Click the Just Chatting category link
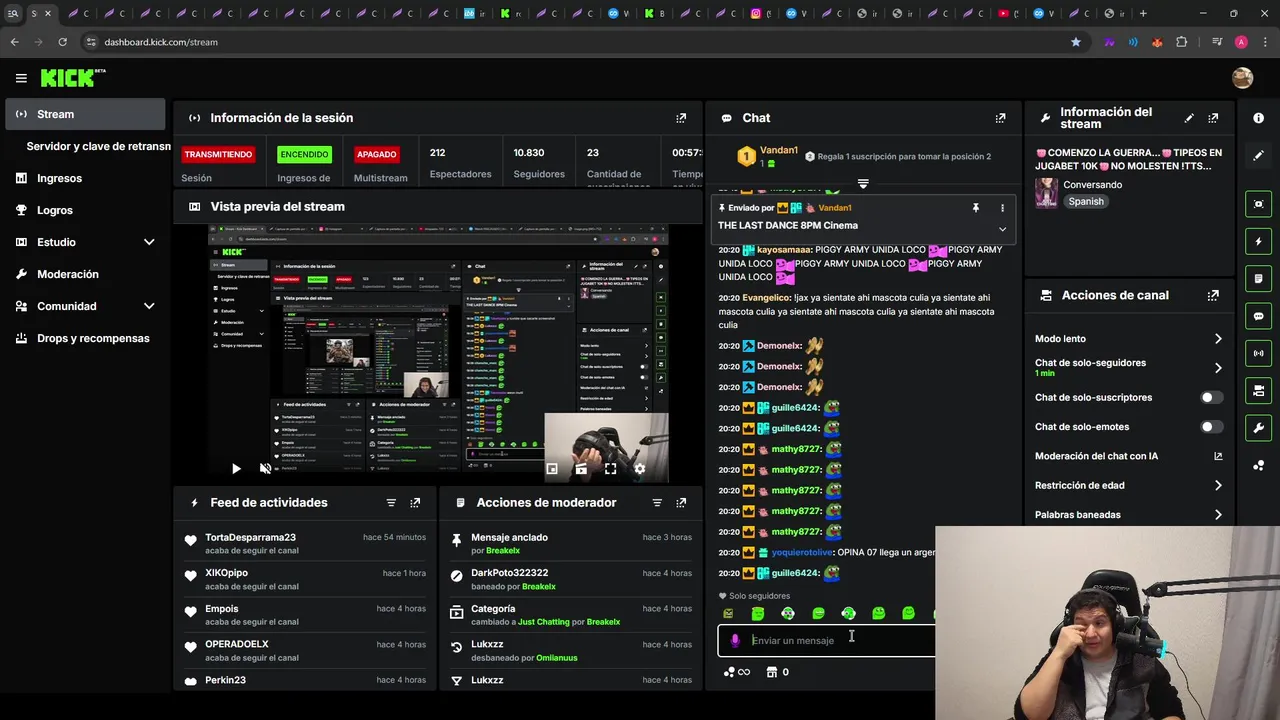Viewport: 1280px width, 720px height. (543, 622)
